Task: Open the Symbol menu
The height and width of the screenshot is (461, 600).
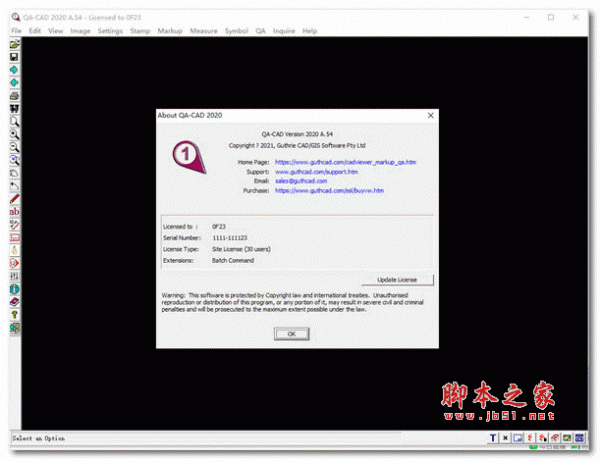Action: pyautogui.click(x=236, y=31)
